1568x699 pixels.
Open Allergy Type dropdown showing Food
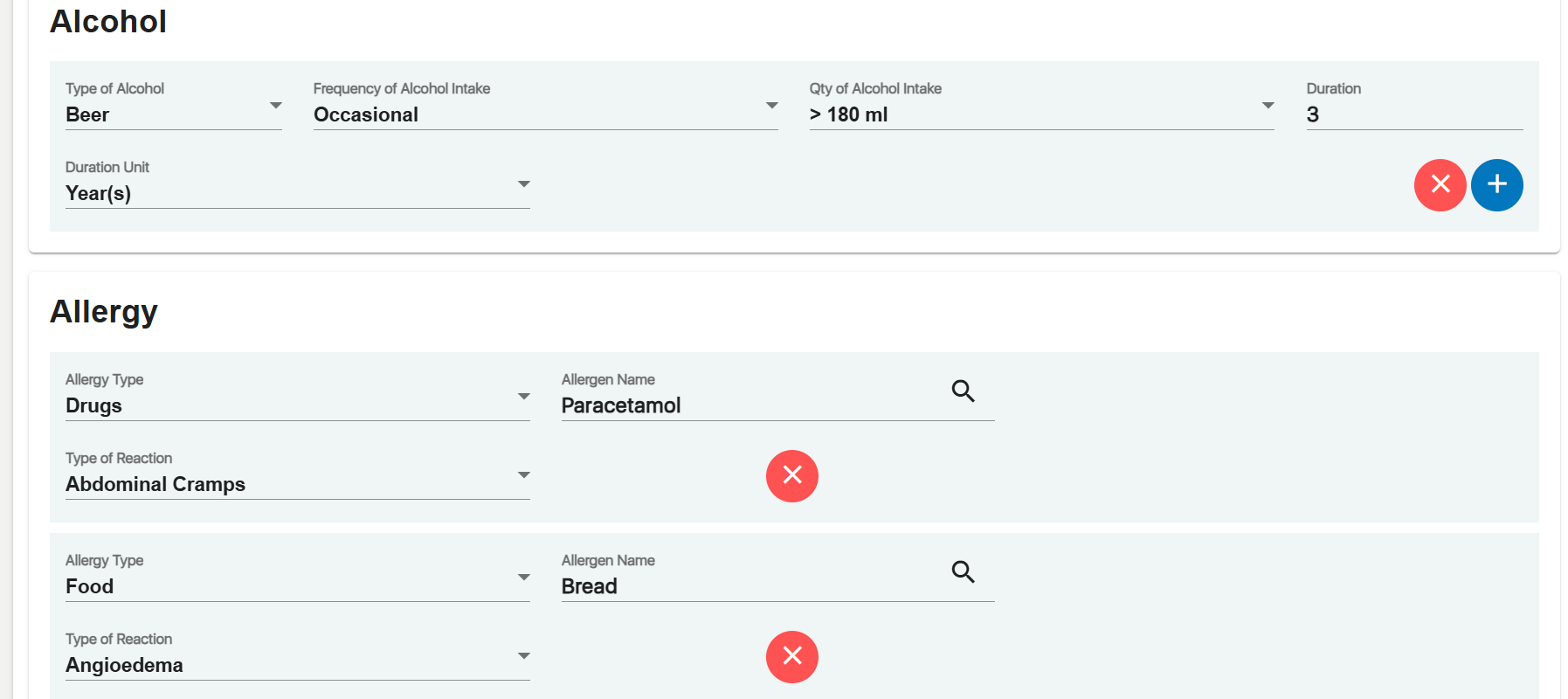523,578
